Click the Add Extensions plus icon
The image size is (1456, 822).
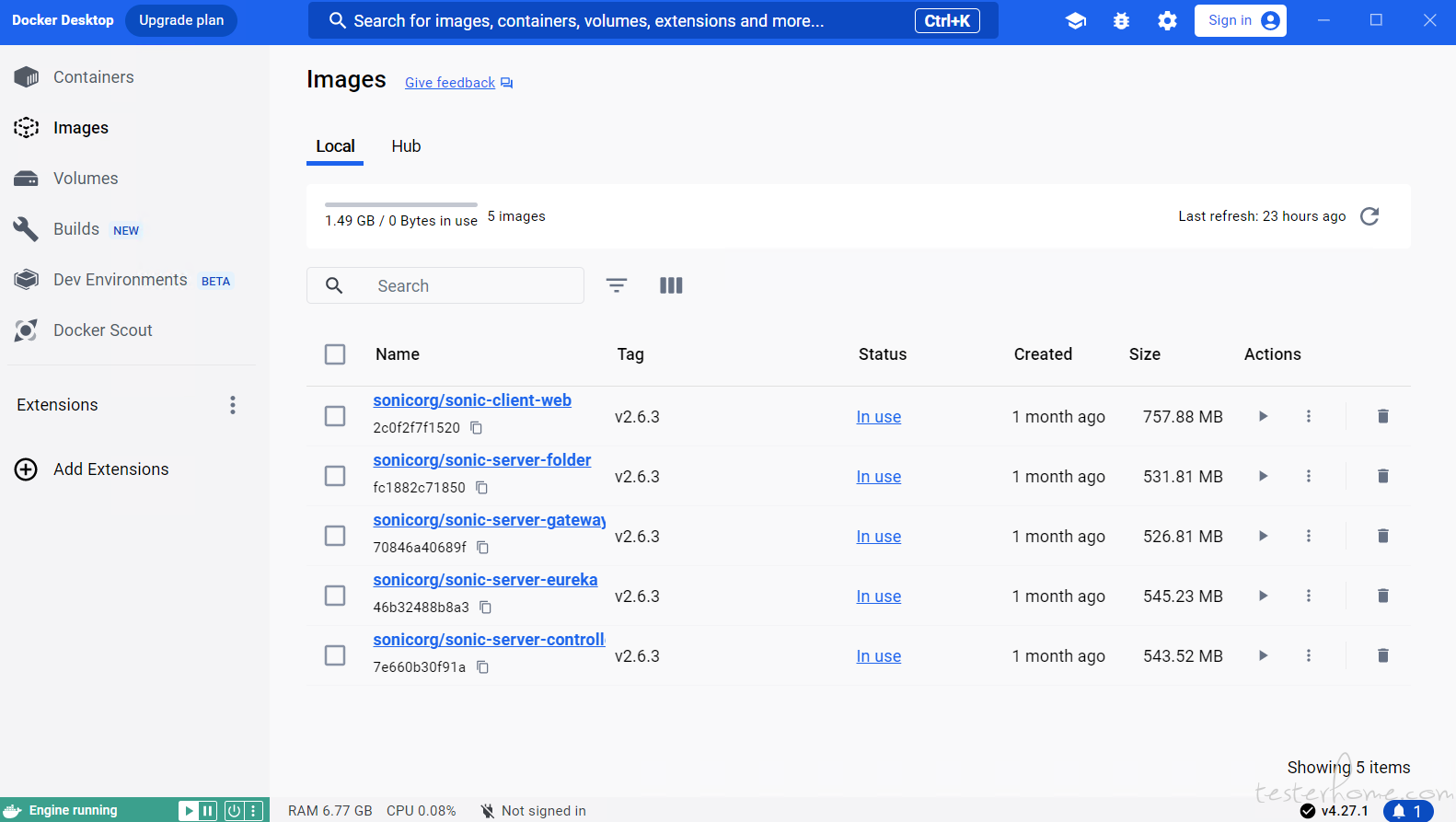(x=26, y=469)
